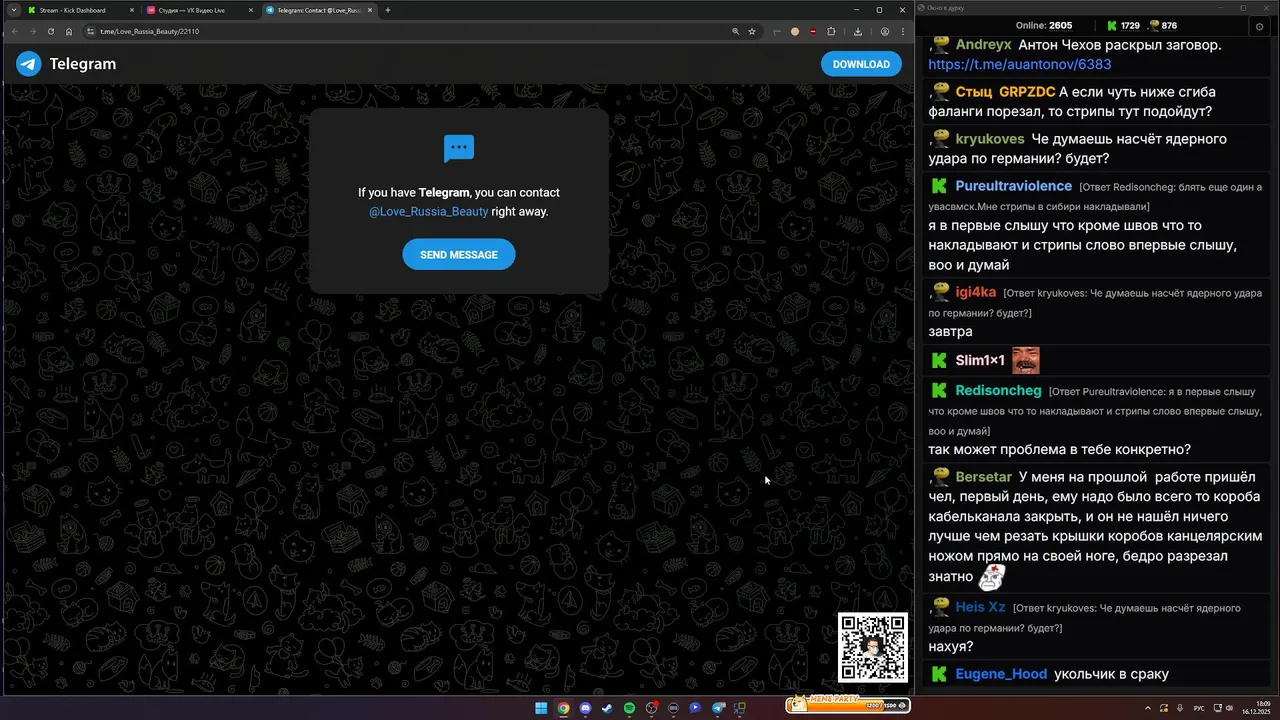Image resolution: width=1280 pixels, height=720 pixels.
Task: Open Chrome downloads icon
Action: [x=858, y=31]
